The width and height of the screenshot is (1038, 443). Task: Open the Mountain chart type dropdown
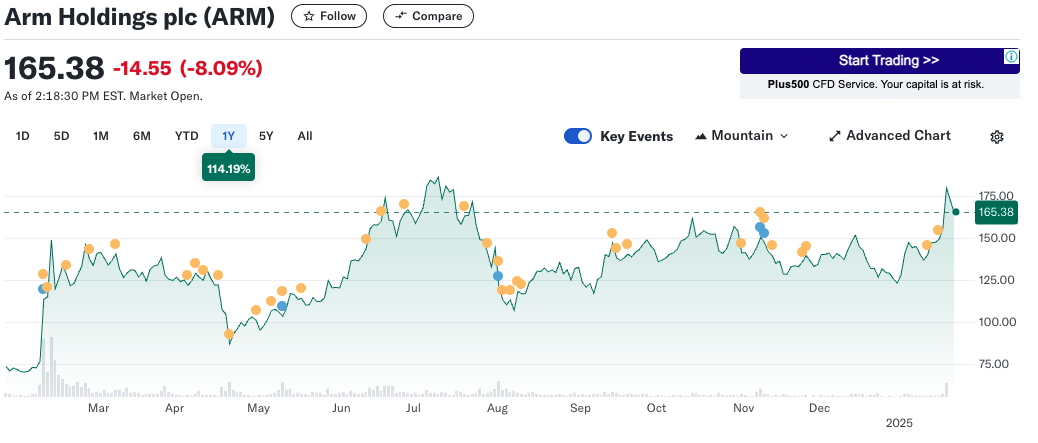[741, 136]
